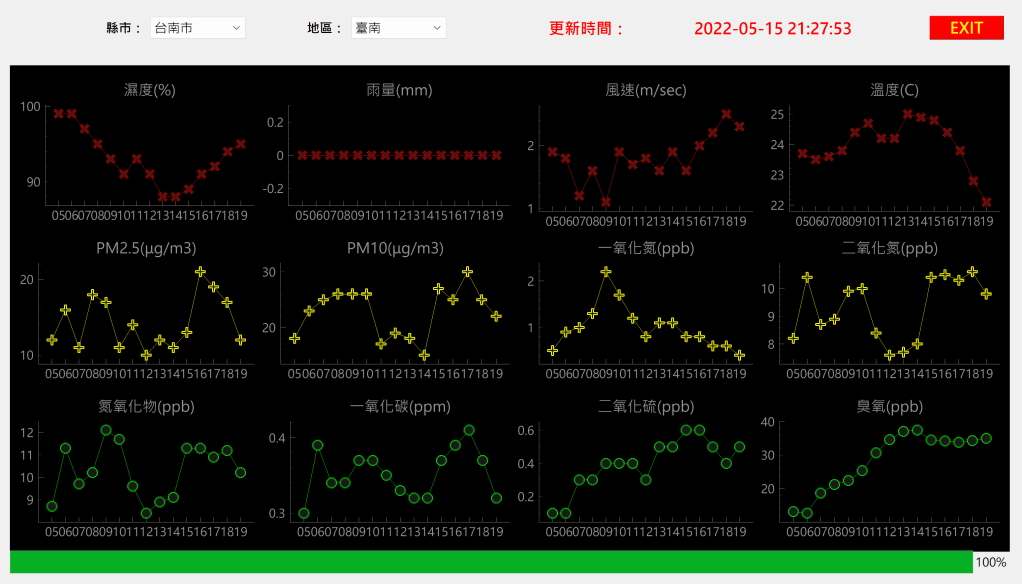The height and width of the screenshot is (584, 1022).
Task: Select the 二氧化硫(ppb) chart title
Action: (646, 407)
